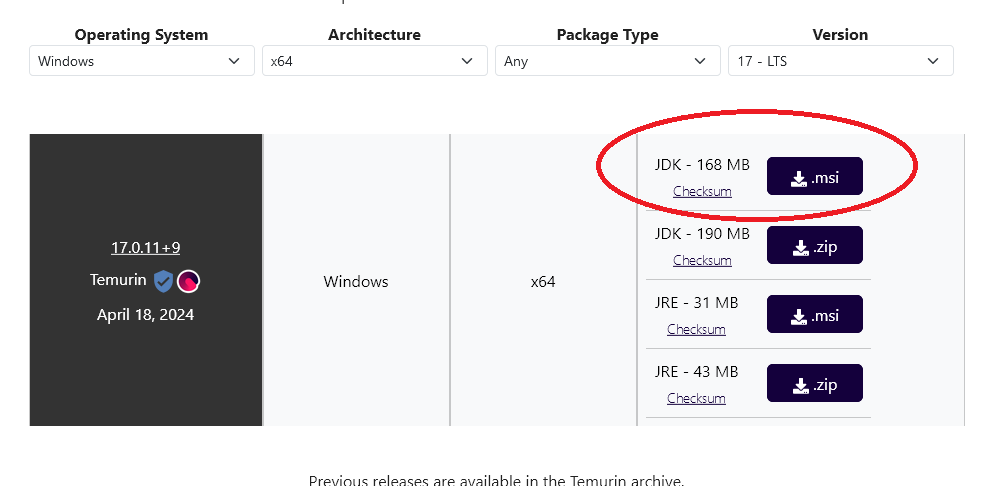
Task: Click the Version dropdown chevron arrow
Action: pos(933,61)
